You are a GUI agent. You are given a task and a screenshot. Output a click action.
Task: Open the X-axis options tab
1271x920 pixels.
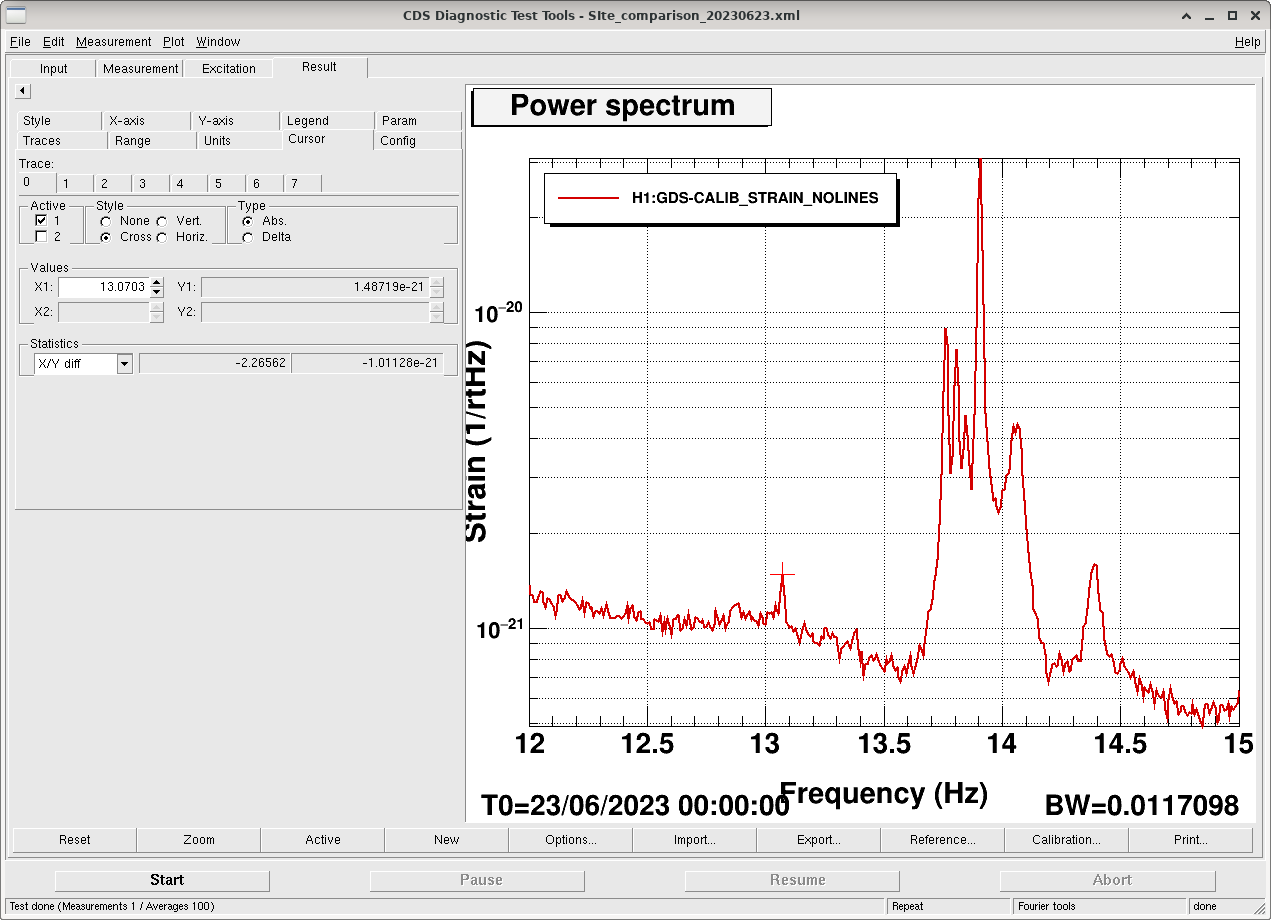click(x=146, y=121)
